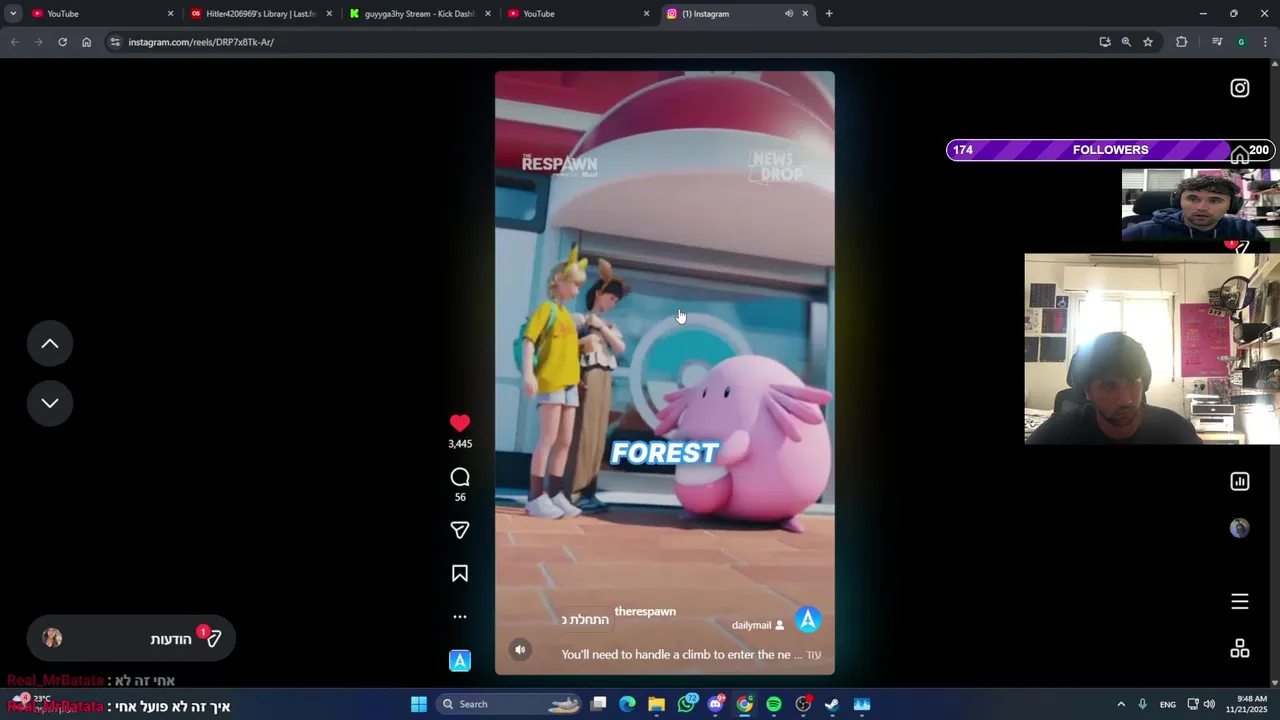The width and height of the screenshot is (1280, 720).
Task: Open the tab search dropdown arrow
Action: (13, 14)
